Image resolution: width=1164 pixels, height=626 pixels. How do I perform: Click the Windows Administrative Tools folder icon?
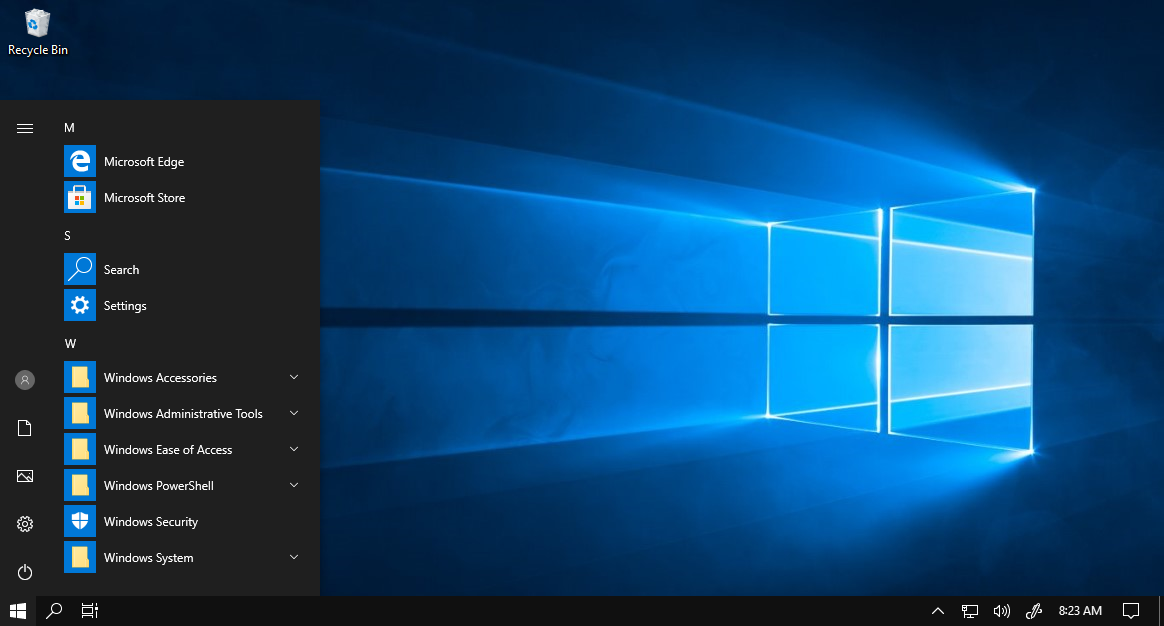point(80,414)
